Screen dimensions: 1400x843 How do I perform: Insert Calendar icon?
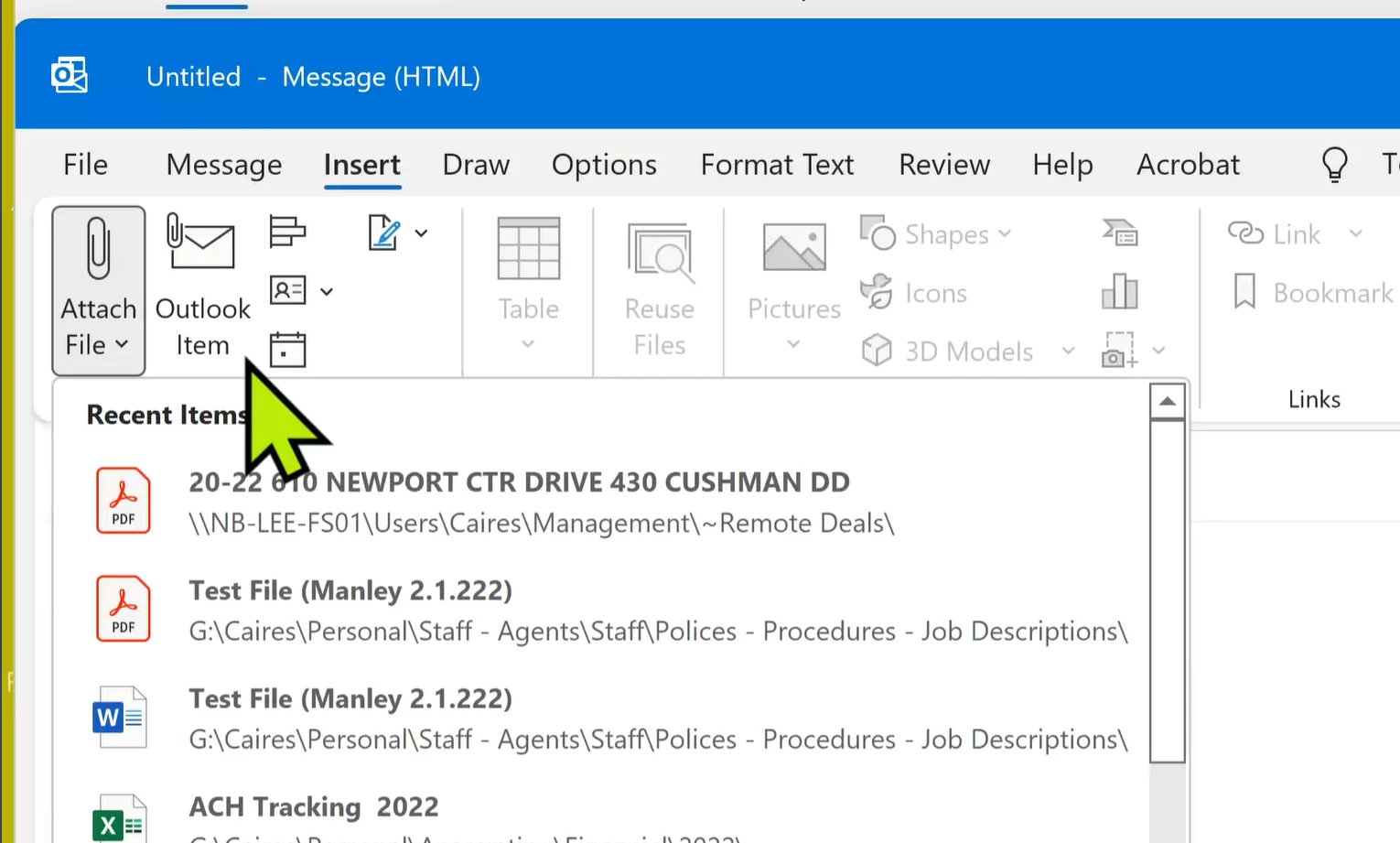pos(287,350)
